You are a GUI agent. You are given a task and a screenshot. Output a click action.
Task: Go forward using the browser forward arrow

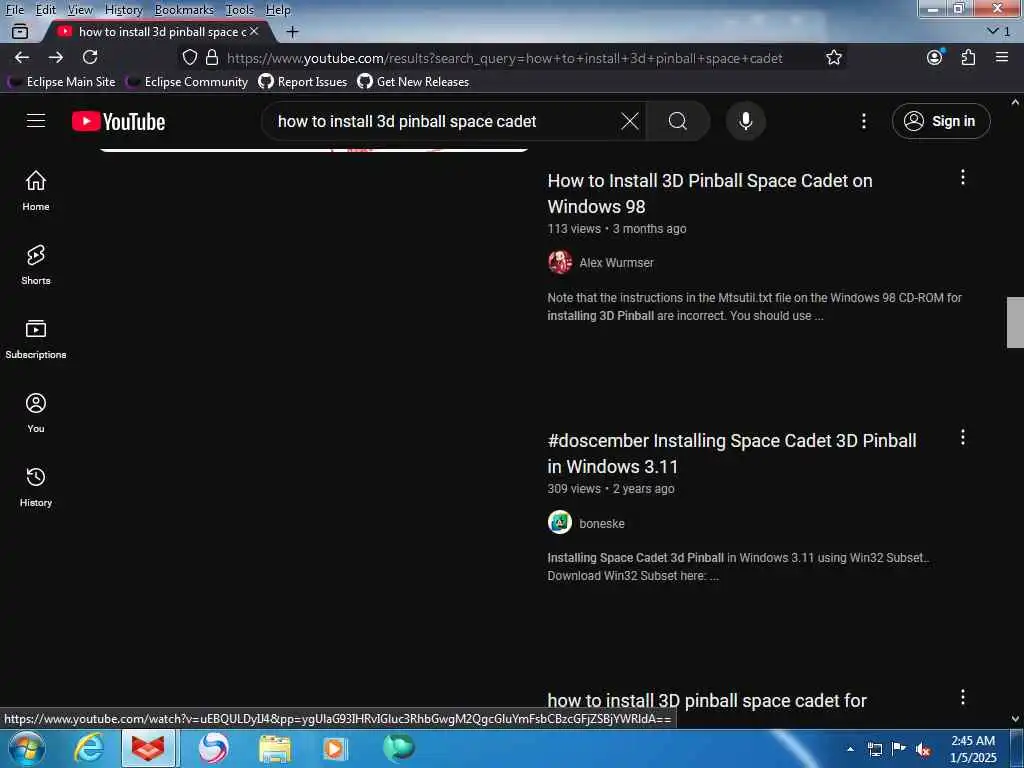[56, 57]
